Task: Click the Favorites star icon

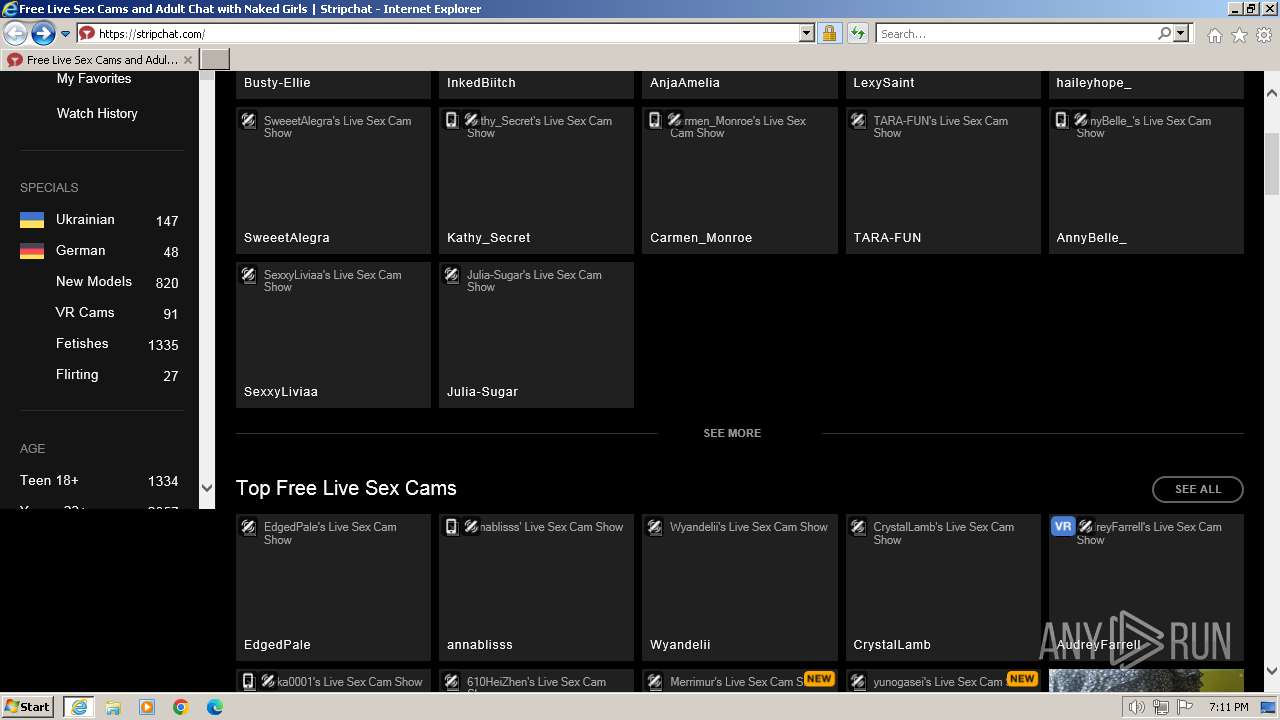Action: tap(1239, 35)
